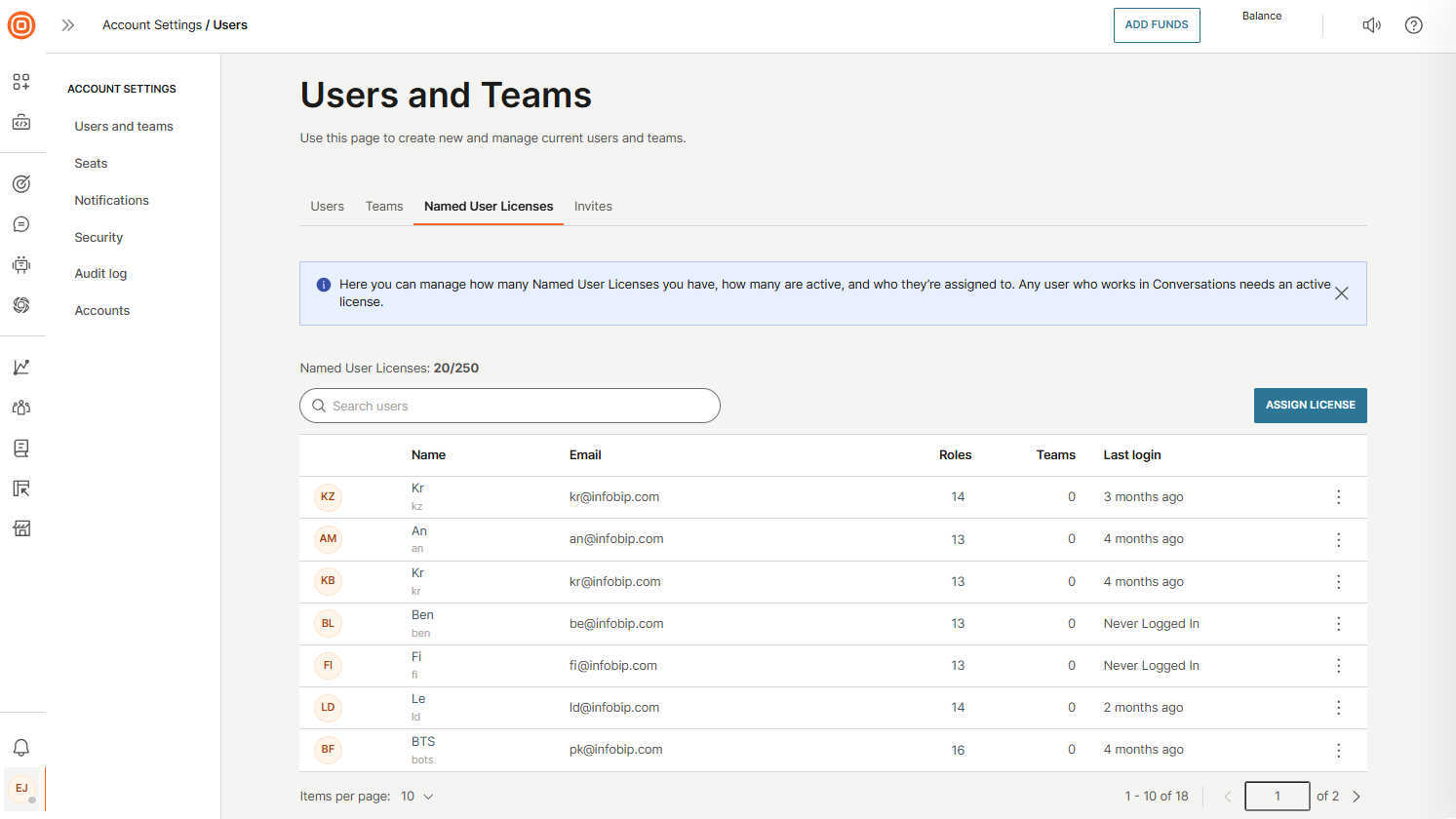This screenshot has width=1456, height=819.
Task: Open row options for user KB
Action: [x=1339, y=582]
